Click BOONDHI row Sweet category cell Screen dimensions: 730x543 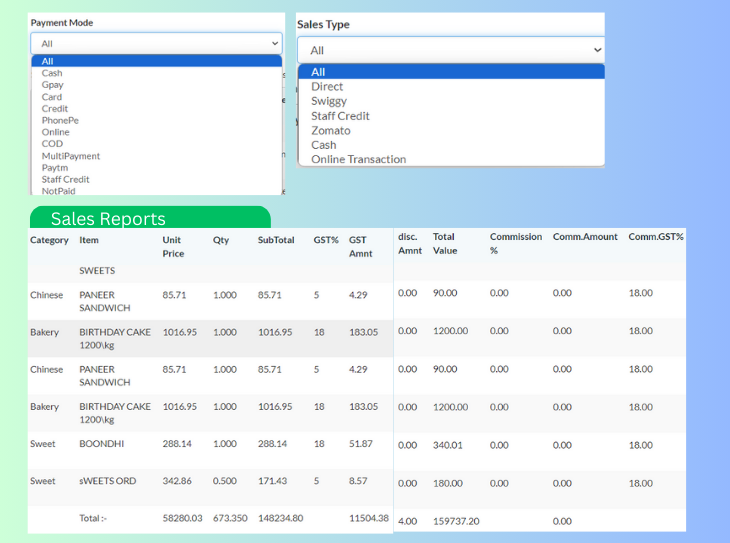coord(42,444)
